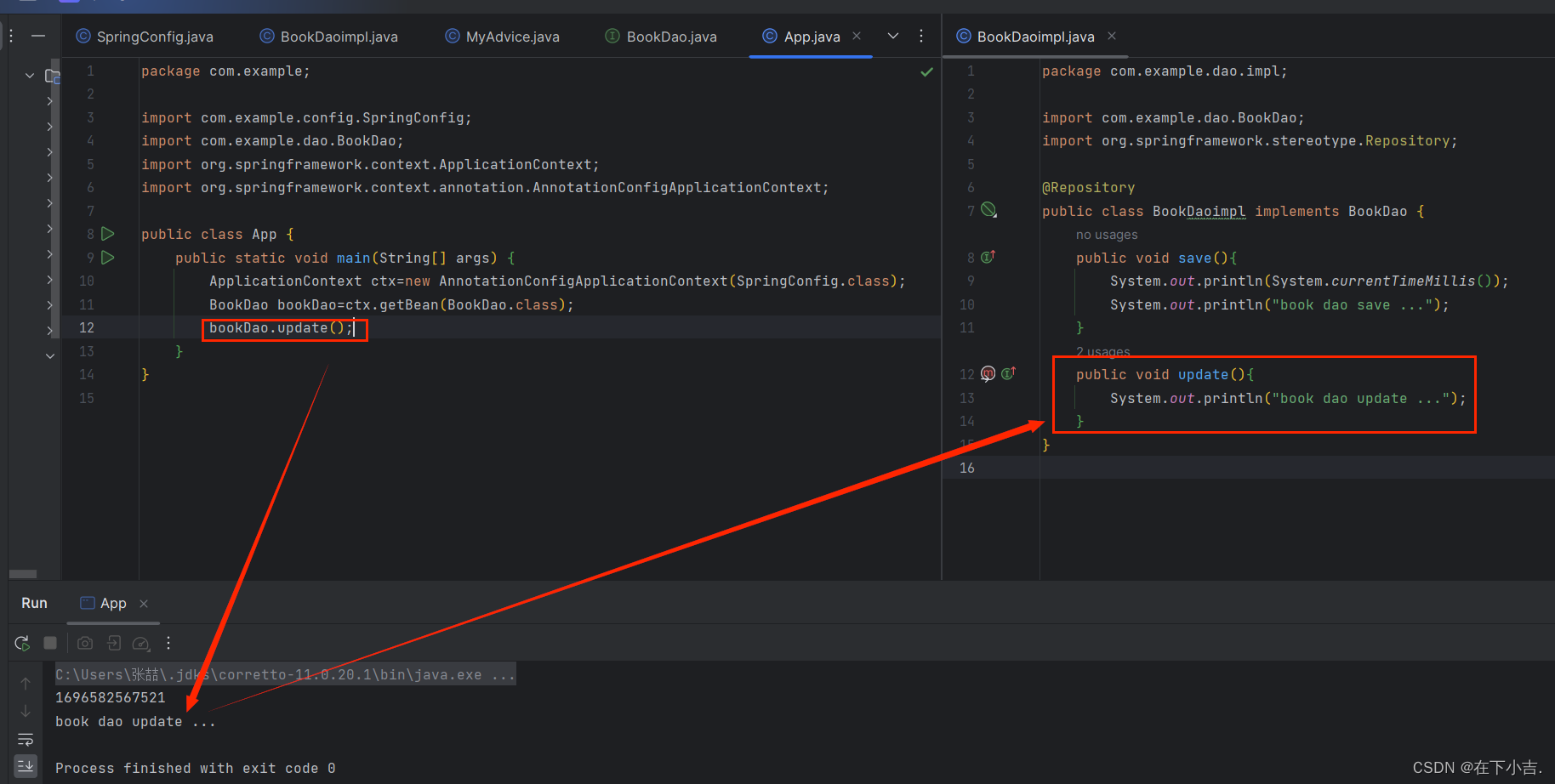The height and width of the screenshot is (784, 1555).
Task: Toggle scroll to end in Run console
Action: [26, 766]
